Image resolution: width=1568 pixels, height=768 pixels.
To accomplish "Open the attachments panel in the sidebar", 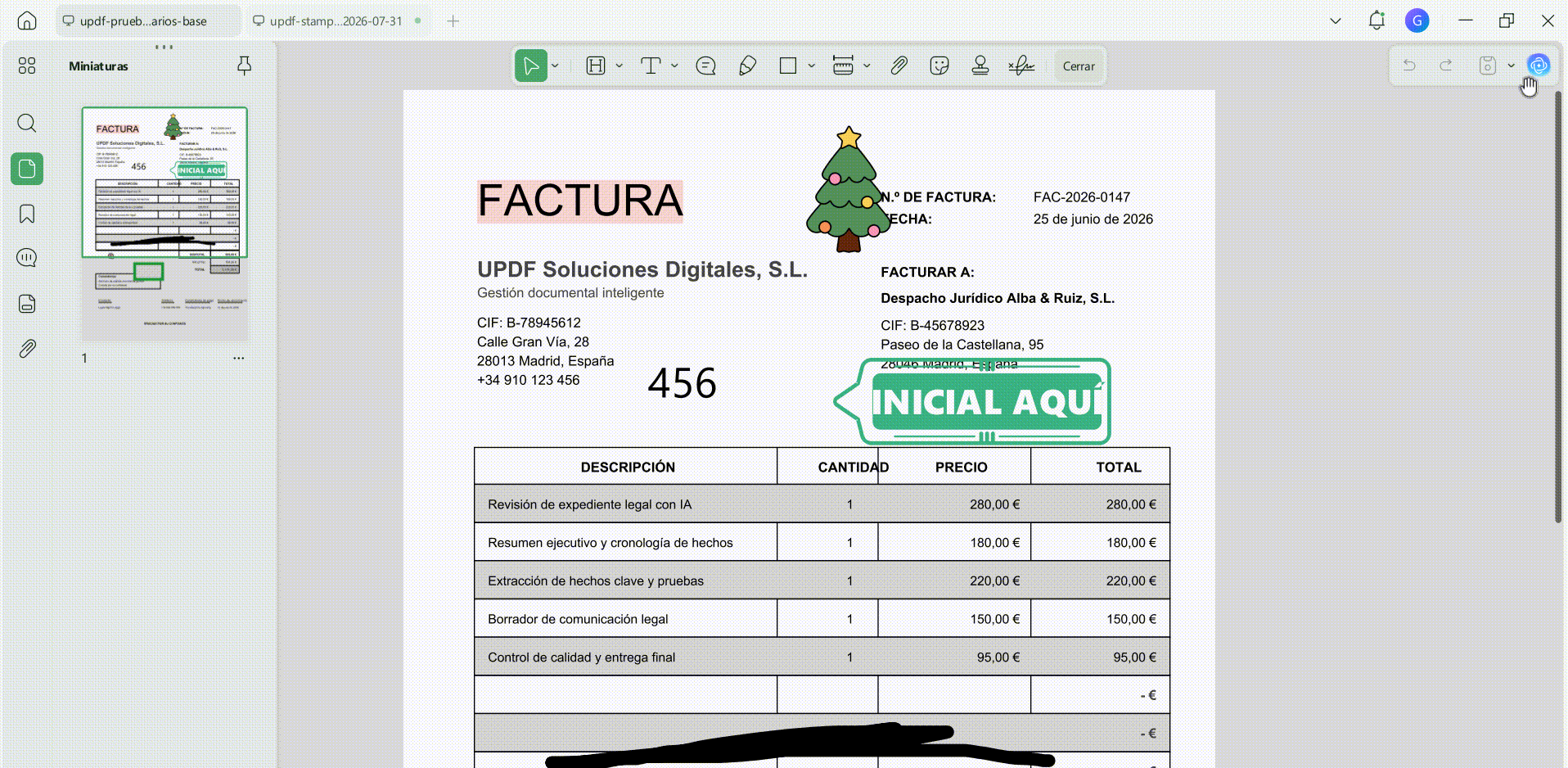I will coord(27,349).
